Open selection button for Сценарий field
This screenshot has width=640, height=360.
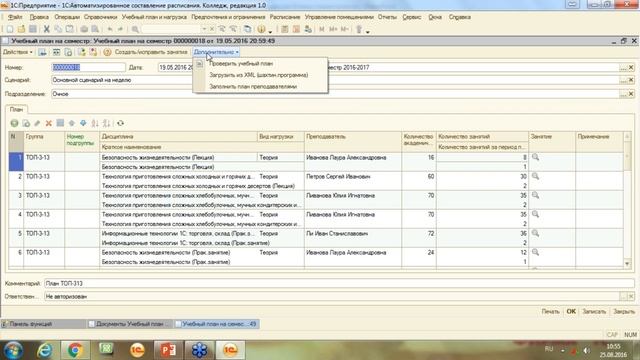[623, 80]
